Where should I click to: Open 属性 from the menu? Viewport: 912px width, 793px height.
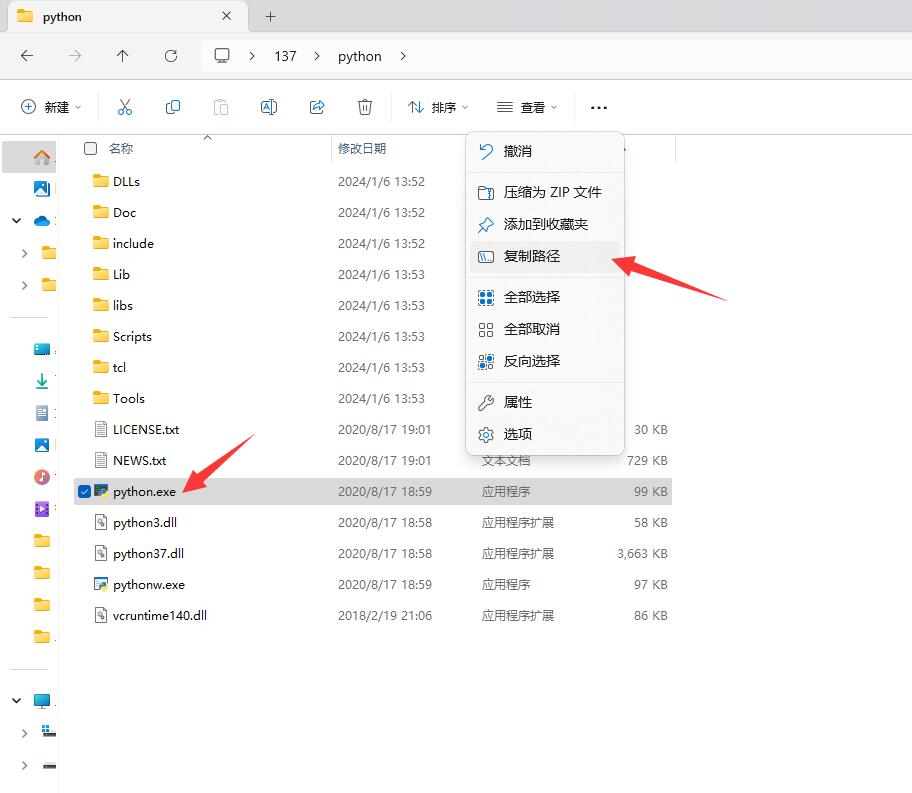[545, 402]
